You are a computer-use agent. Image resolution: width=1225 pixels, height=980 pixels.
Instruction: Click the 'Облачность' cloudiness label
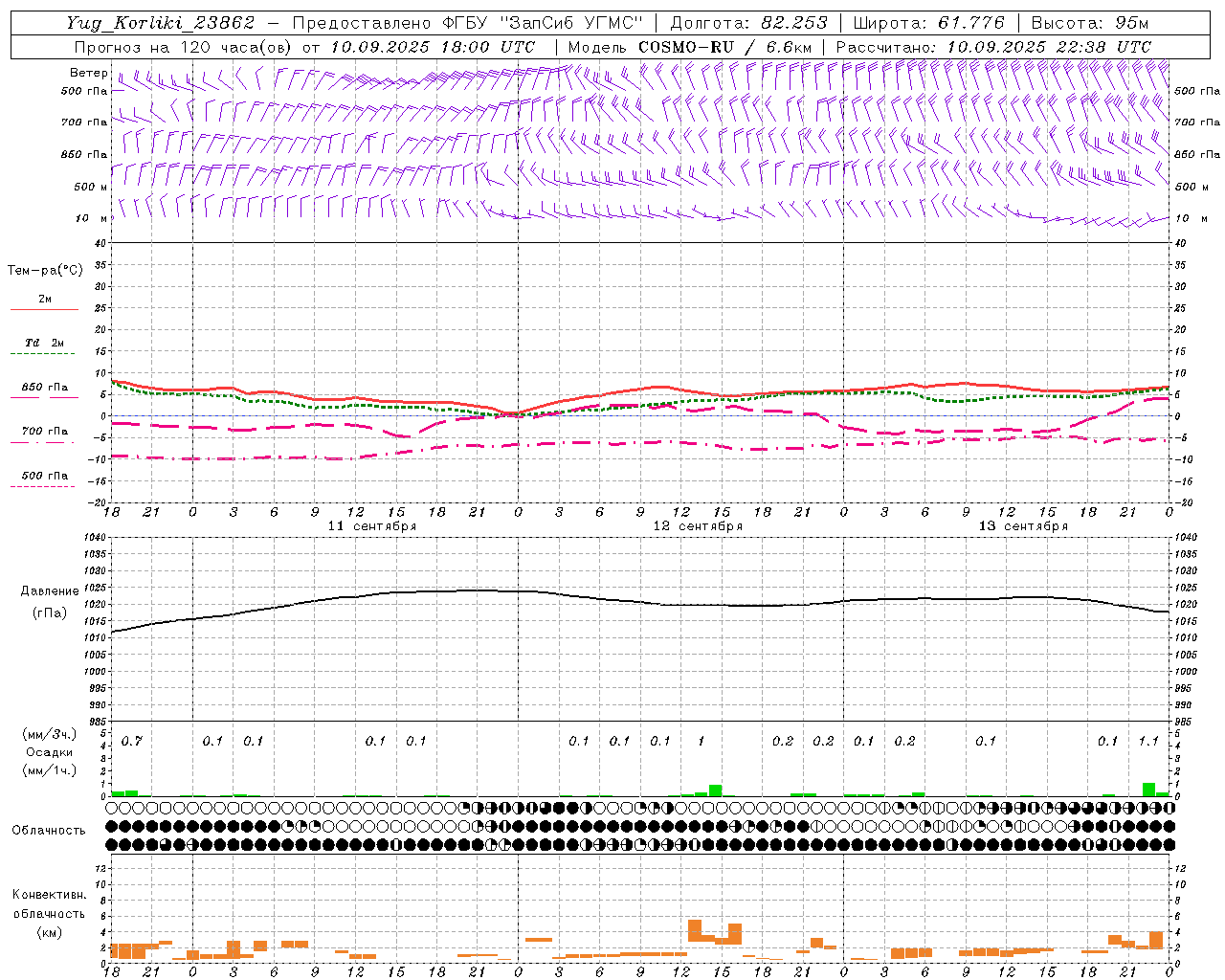click(x=49, y=831)
